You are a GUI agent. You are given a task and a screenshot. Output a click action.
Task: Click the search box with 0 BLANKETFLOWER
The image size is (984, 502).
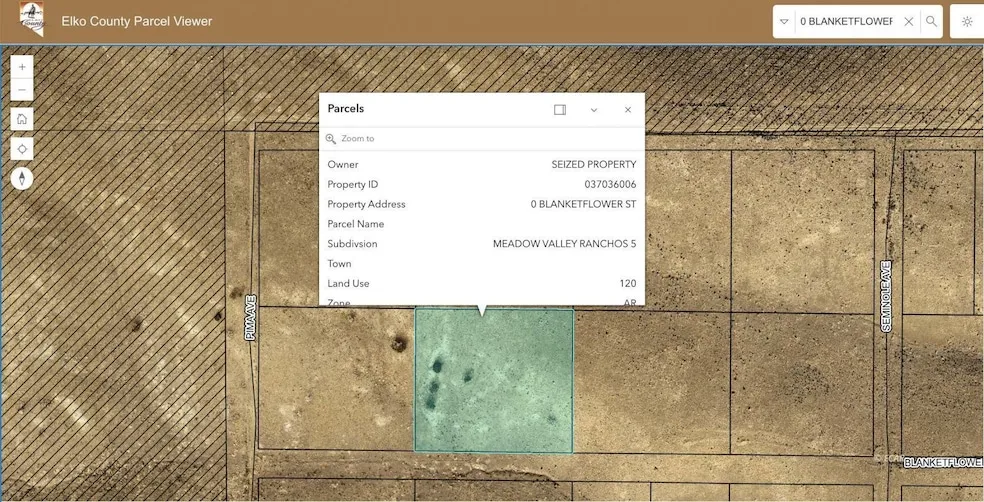click(846, 21)
